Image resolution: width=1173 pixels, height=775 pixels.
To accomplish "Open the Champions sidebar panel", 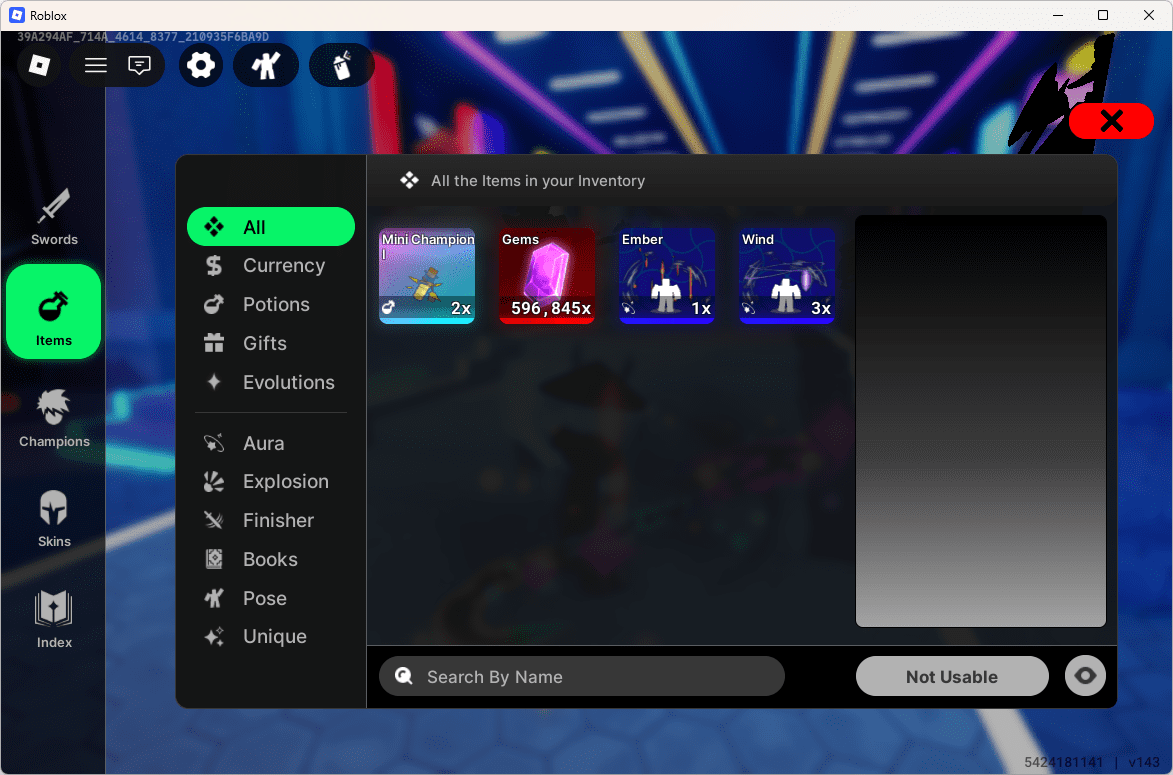I will pyautogui.click(x=54, y=418).
